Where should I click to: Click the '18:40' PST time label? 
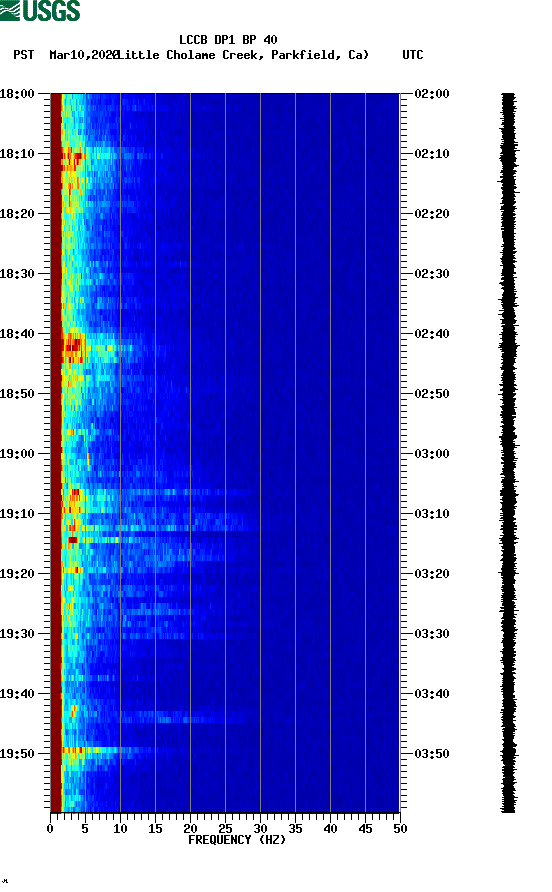point(17,334)
